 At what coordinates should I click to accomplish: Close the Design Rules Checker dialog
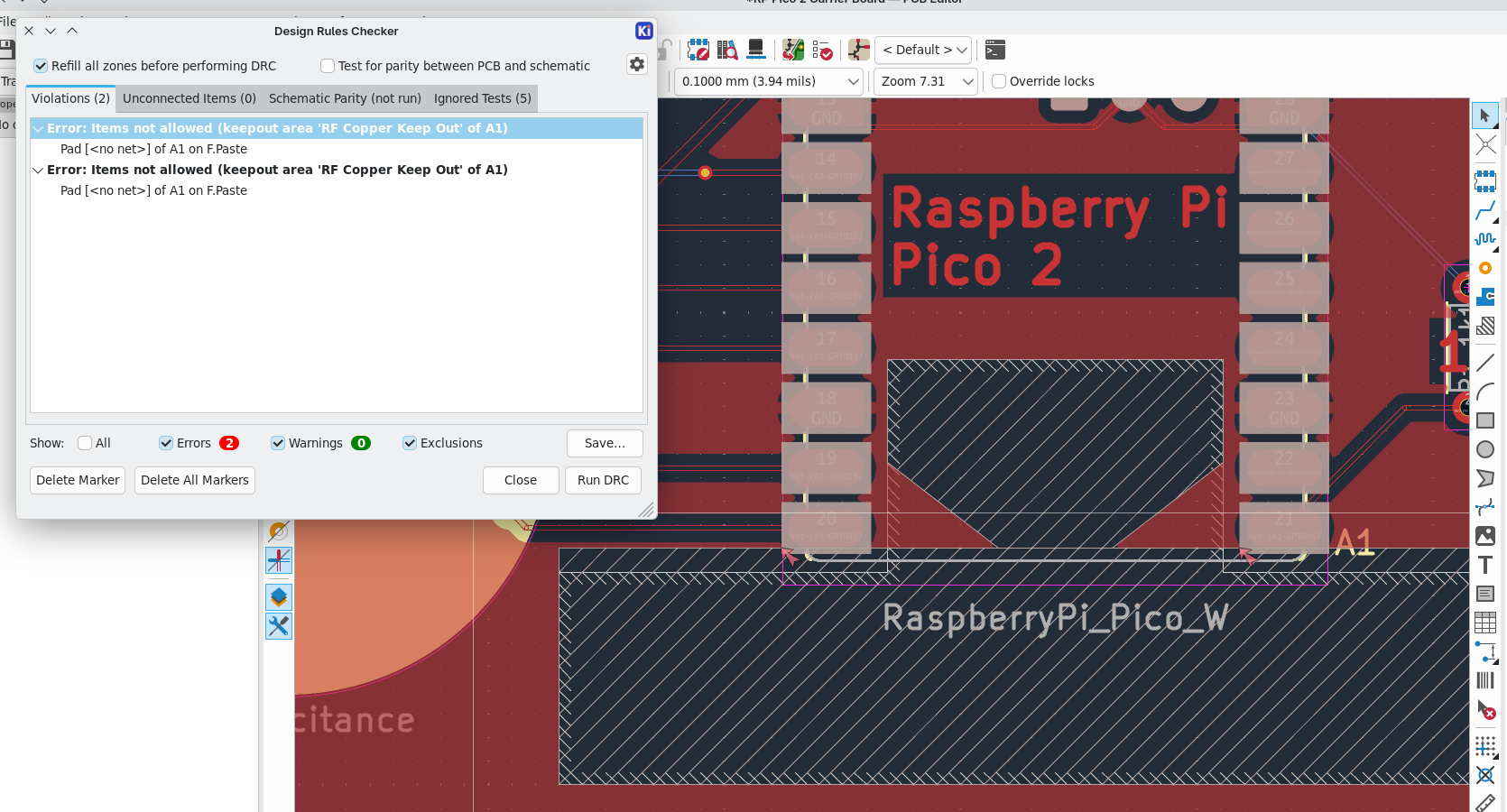point(521,480)
